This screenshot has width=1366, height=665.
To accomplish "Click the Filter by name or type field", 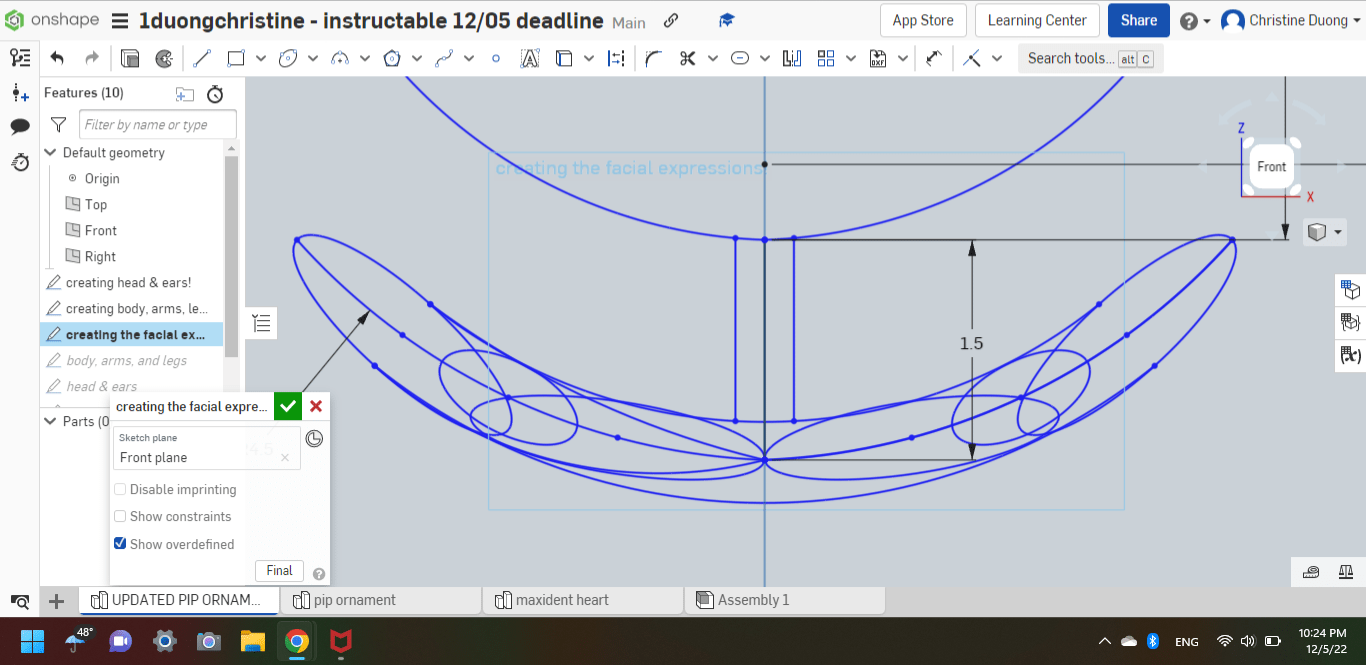I will point(158,125).
